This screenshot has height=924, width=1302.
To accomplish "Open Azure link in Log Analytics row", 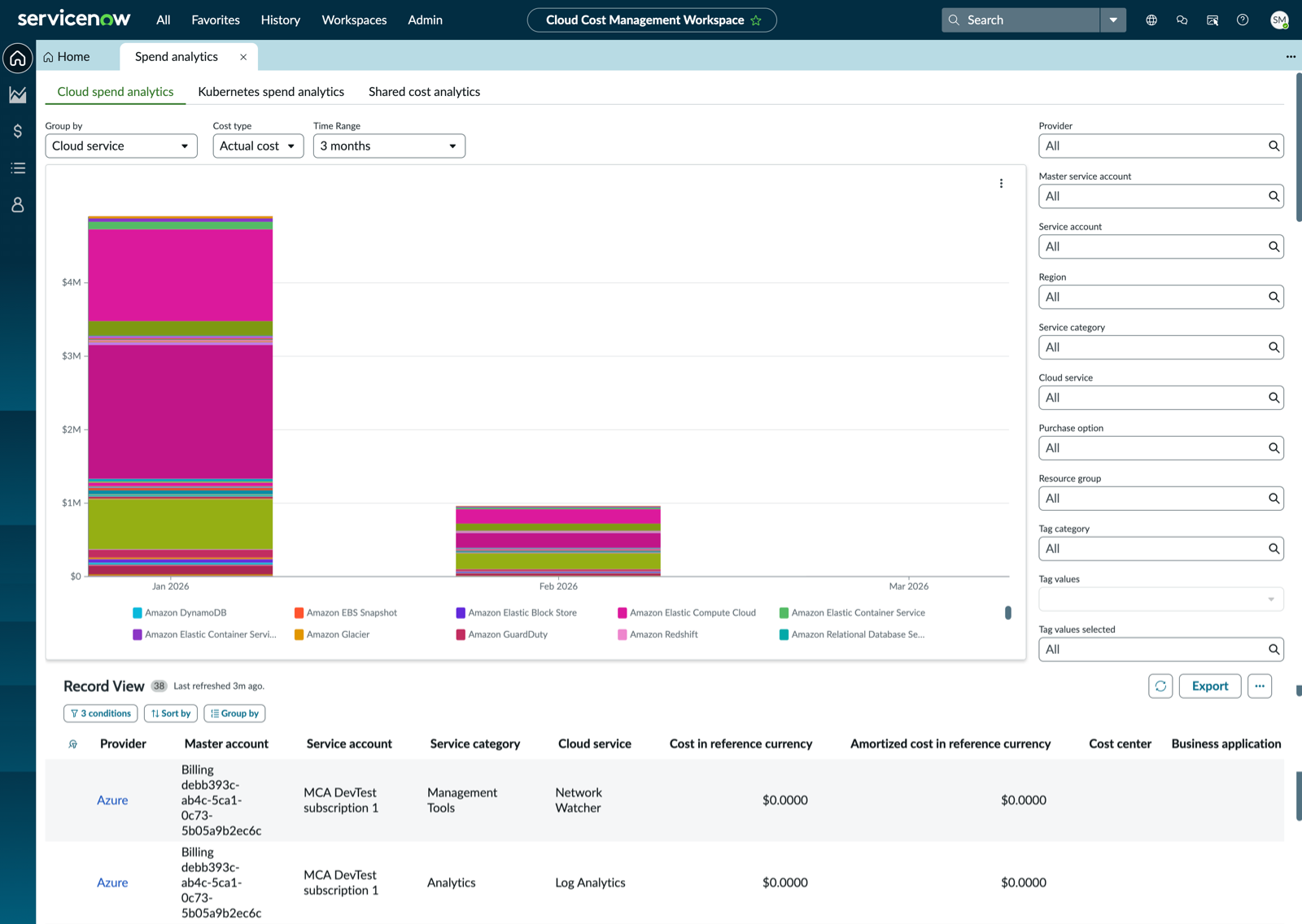I will click(x=112, y=883).
